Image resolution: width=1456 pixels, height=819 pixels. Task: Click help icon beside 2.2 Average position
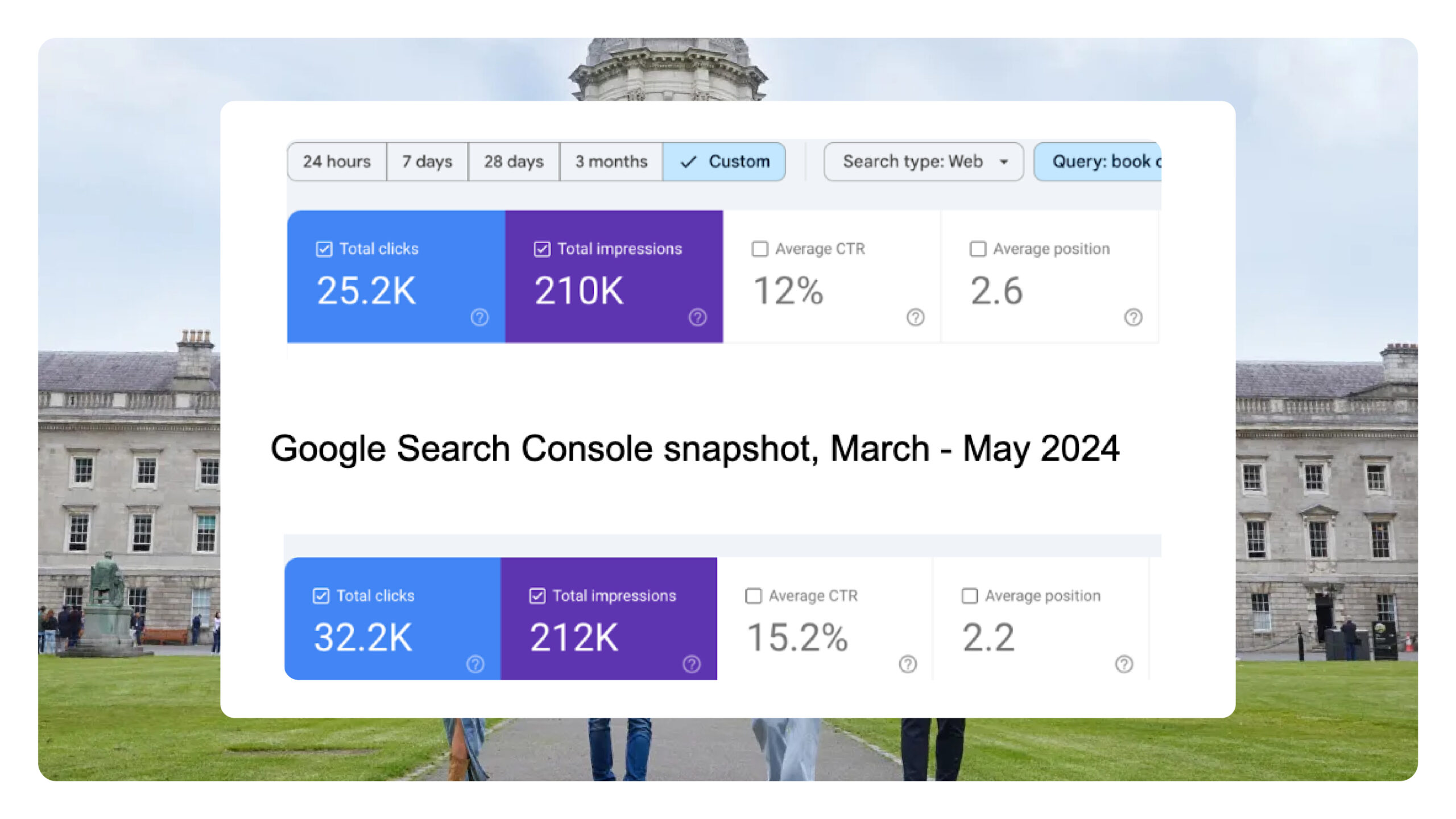coord(1124,664)
